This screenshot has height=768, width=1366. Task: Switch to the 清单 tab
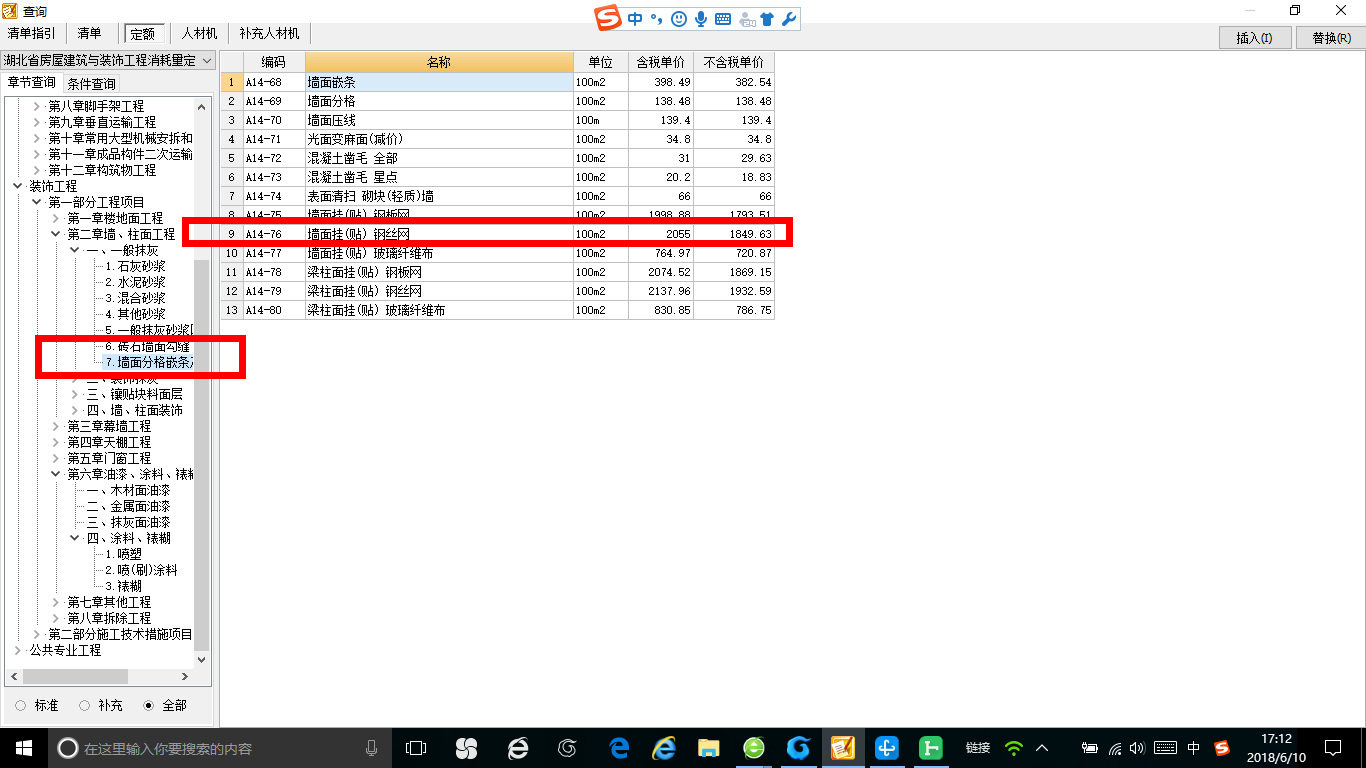pyautogui.click(x=90, y=34)
